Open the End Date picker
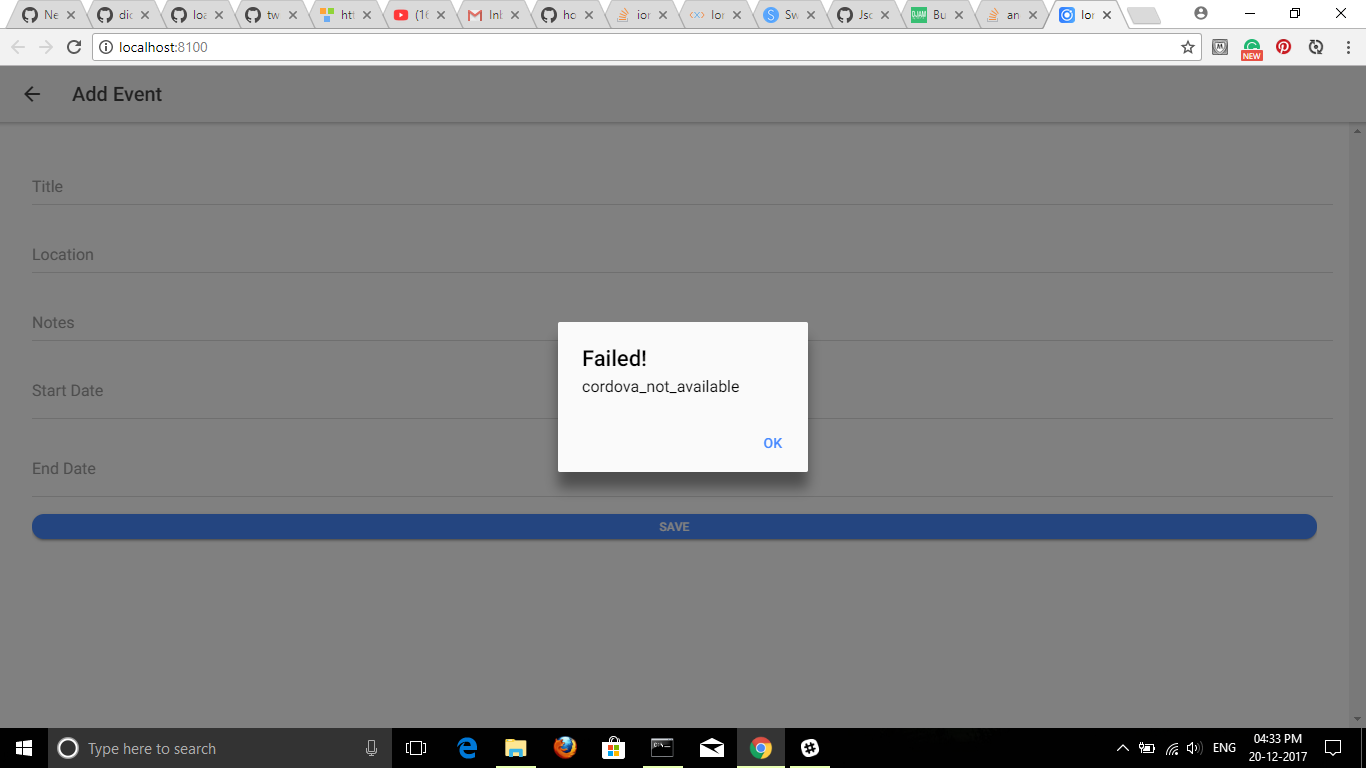Image resolution: width=1366 pixels, height=768 pixels. [x=682, y=469]
